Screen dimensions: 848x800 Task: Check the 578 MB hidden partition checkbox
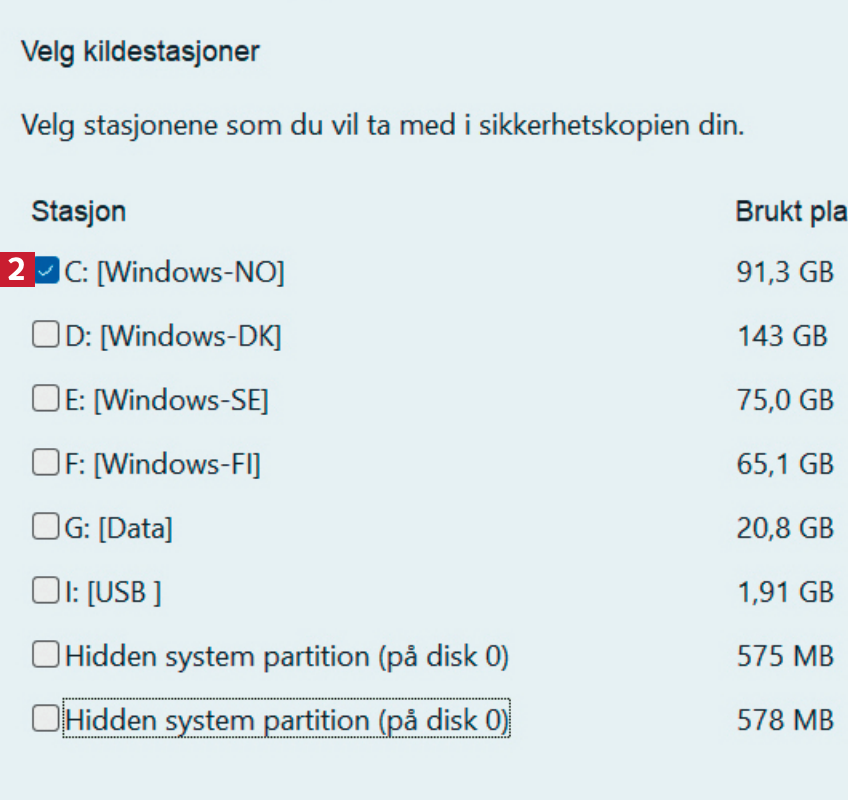click(45, 719)
